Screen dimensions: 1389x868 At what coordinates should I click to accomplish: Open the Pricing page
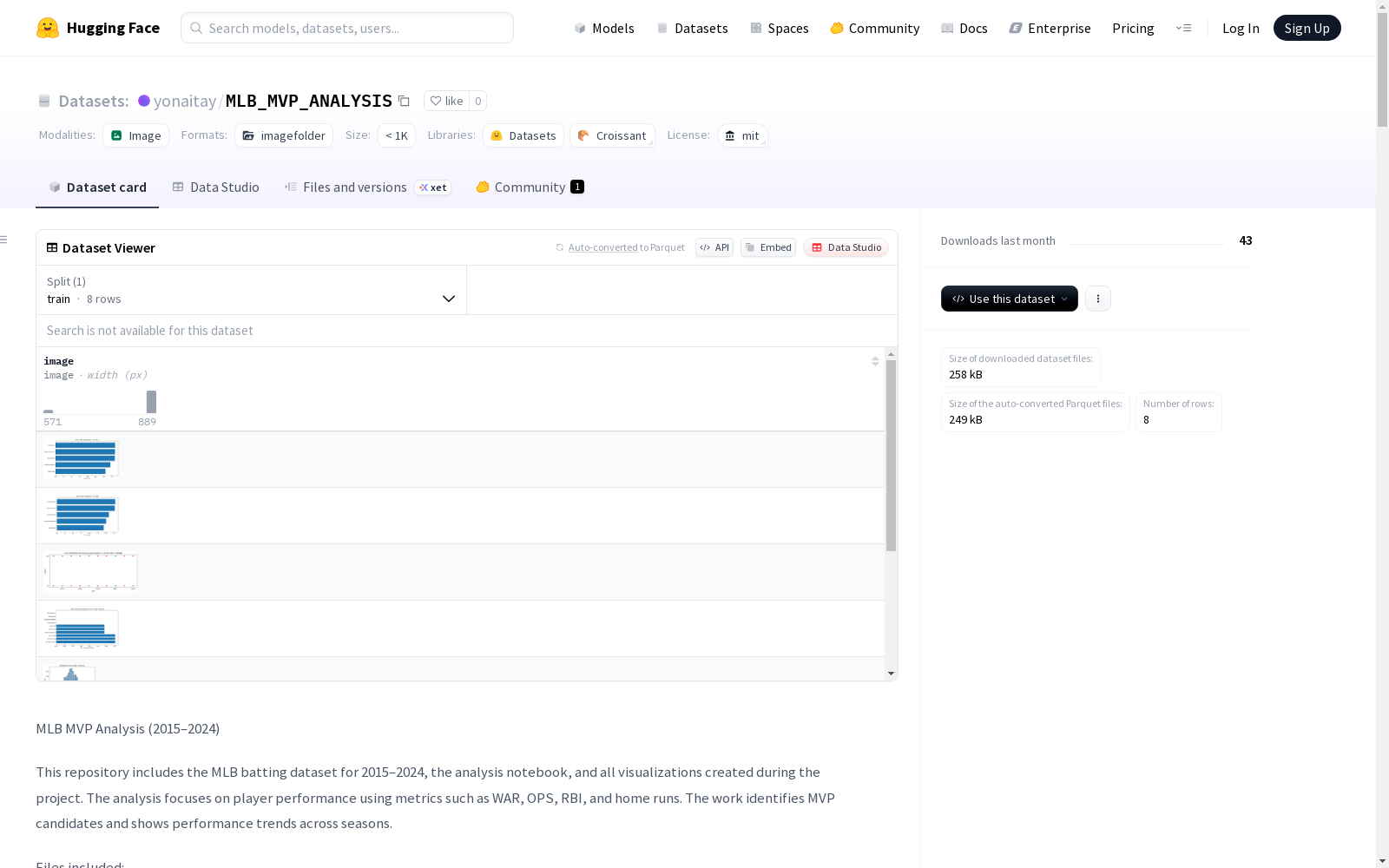click(x=1133, y=28)
